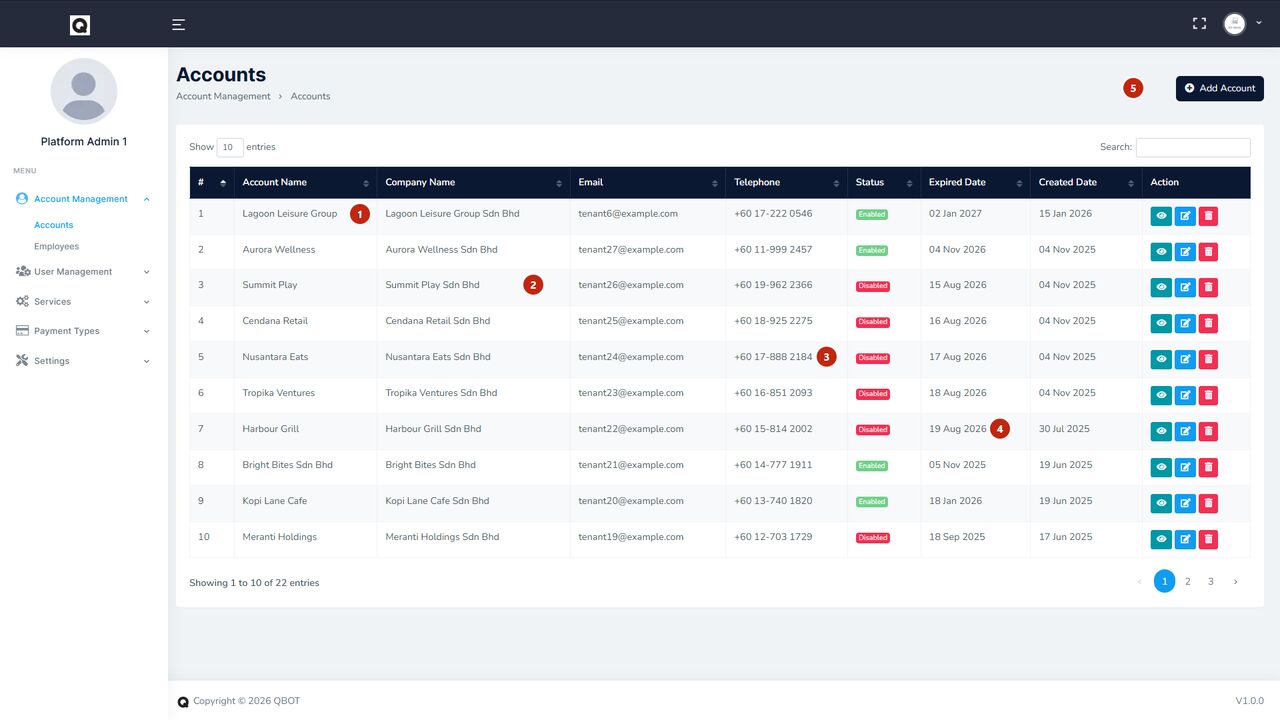Image resolution: width=1280 pixels, height=720 pixels.
Task: Sort table by Status column
Action: click(884, 182)
